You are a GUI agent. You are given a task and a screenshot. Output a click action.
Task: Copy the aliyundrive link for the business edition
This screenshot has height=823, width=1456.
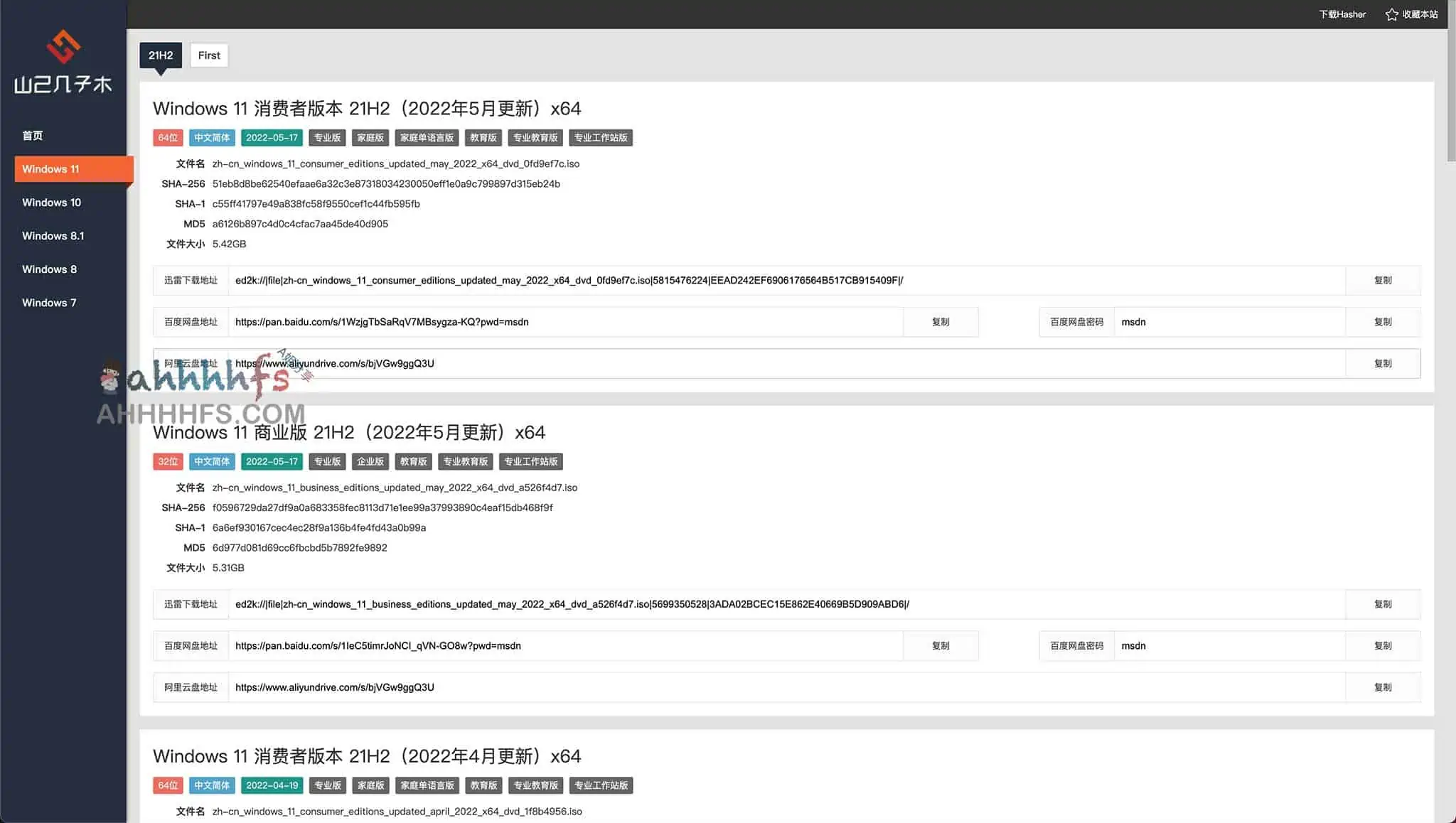tap(1382, 687)
